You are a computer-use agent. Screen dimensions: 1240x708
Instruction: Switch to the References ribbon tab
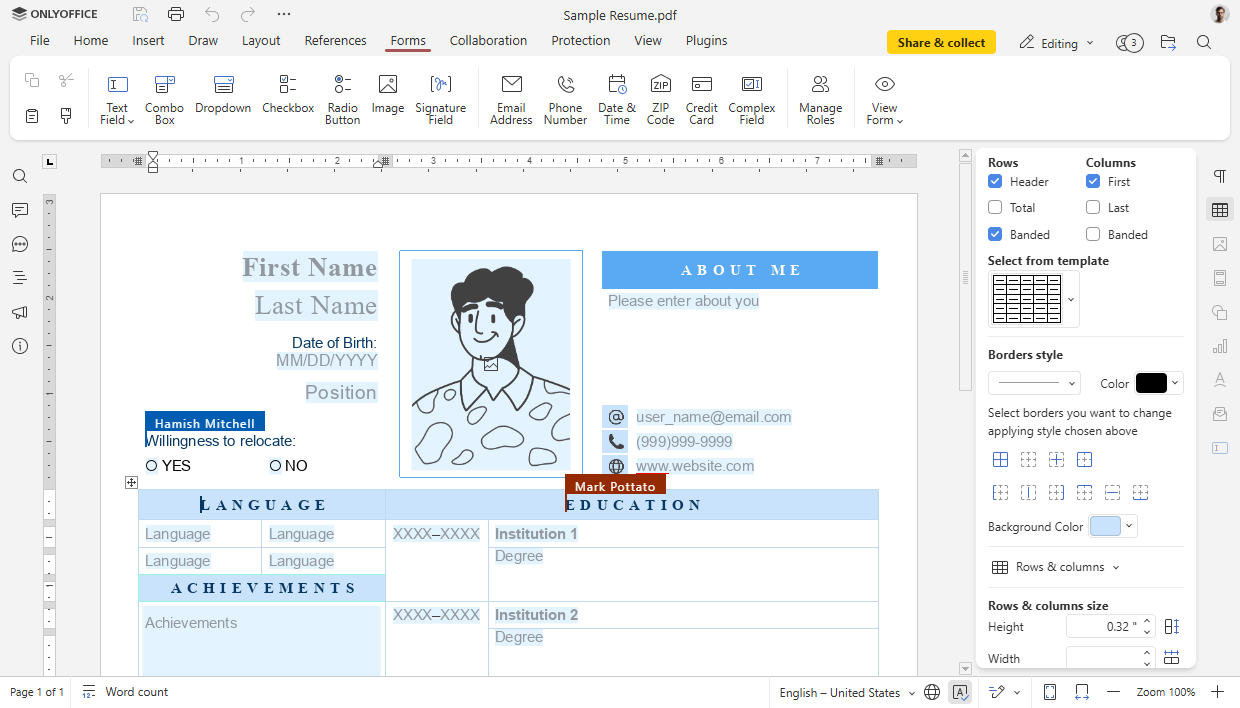(335, 41)
